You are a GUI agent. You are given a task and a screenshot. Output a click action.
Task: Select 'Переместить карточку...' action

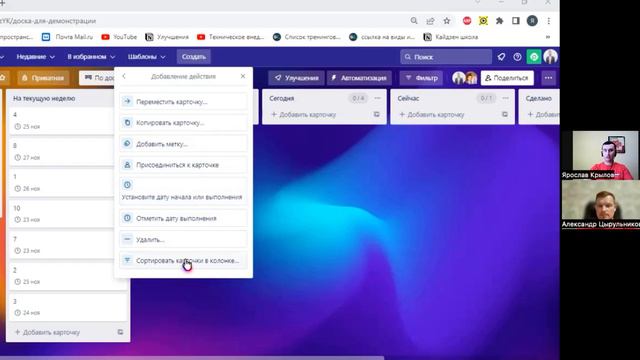tap(183, 102)
